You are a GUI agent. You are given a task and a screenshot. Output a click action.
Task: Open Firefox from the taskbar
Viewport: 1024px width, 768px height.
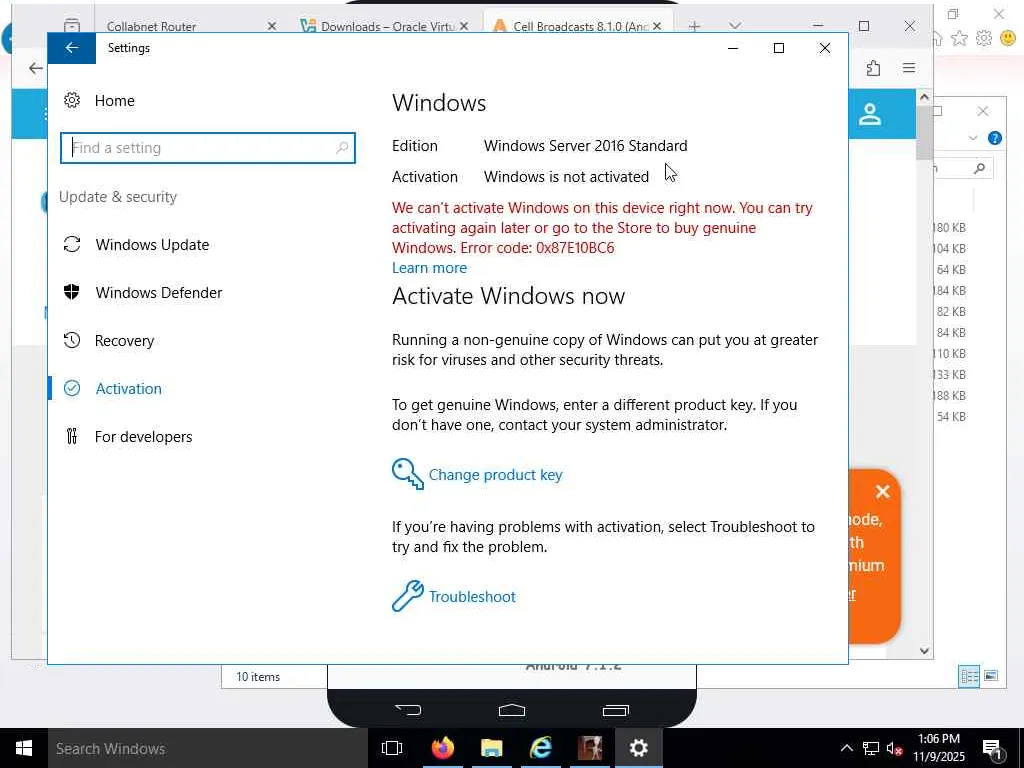(442, 748)
